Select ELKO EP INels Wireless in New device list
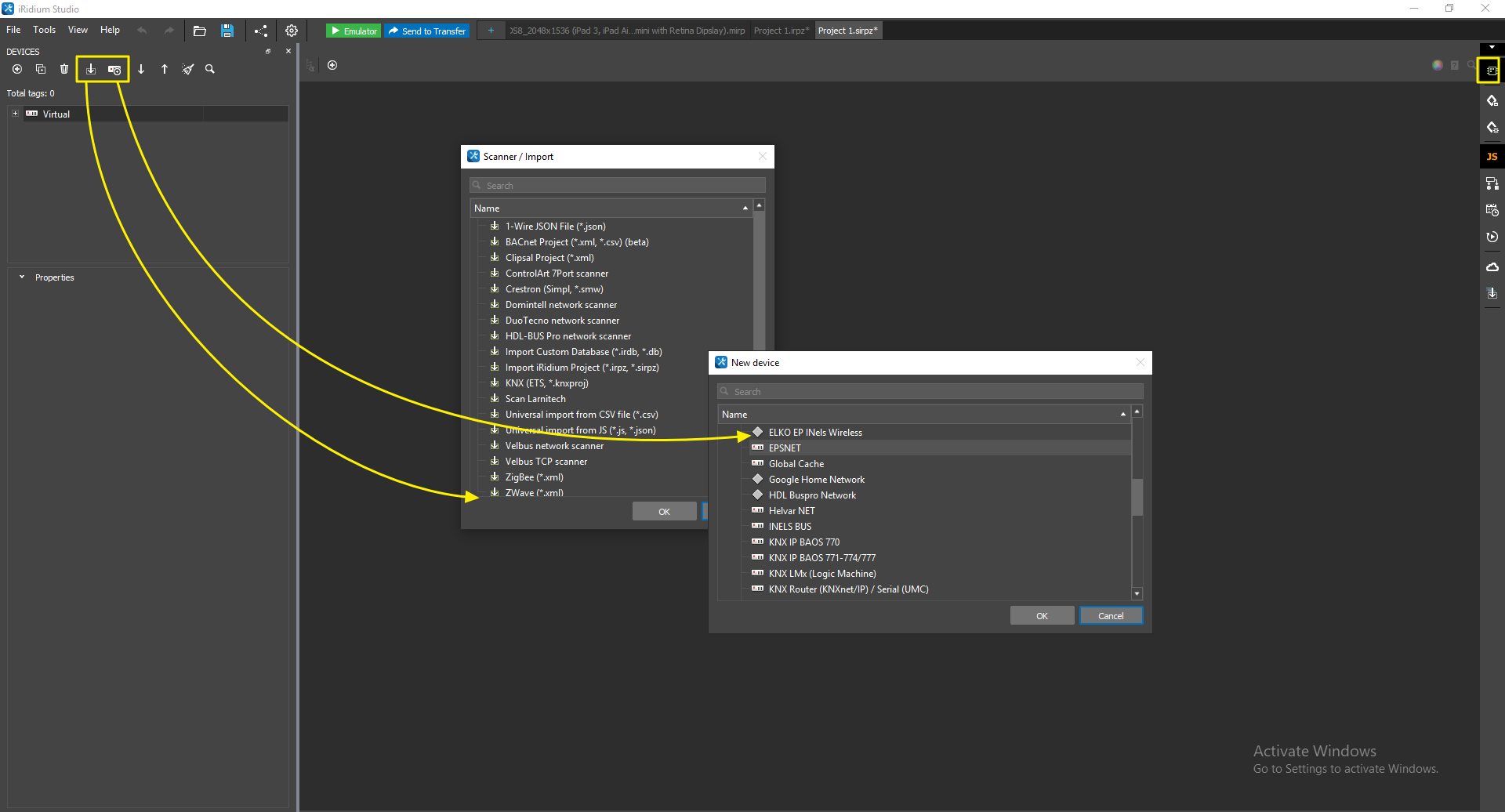Viewport: 1505px width, 812px height. click(x=815, y=432)
